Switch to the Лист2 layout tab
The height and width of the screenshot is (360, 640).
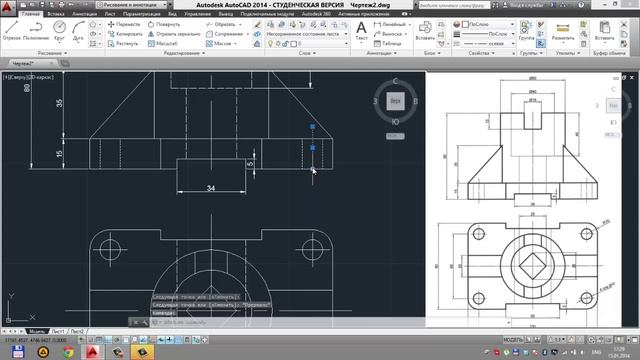[77, 331]
